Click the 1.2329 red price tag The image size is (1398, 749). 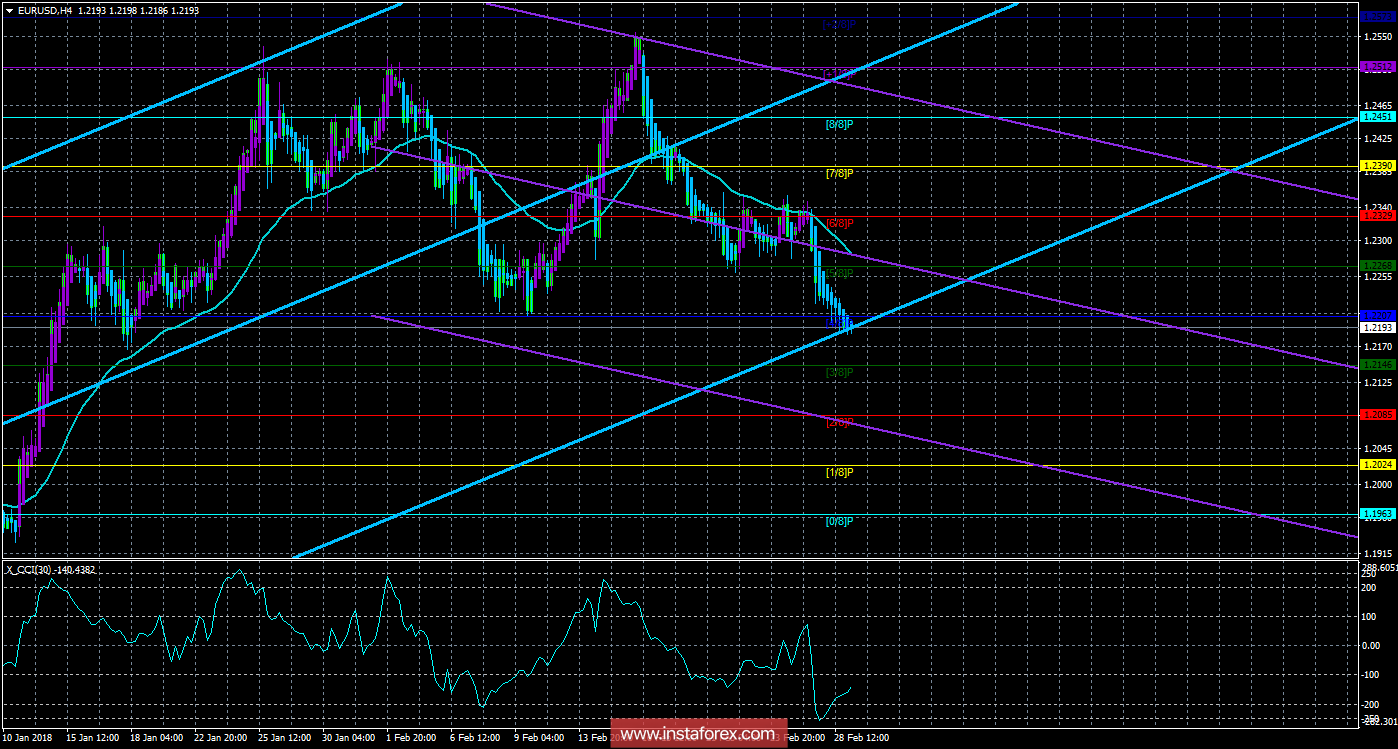tap(1377, 215)
